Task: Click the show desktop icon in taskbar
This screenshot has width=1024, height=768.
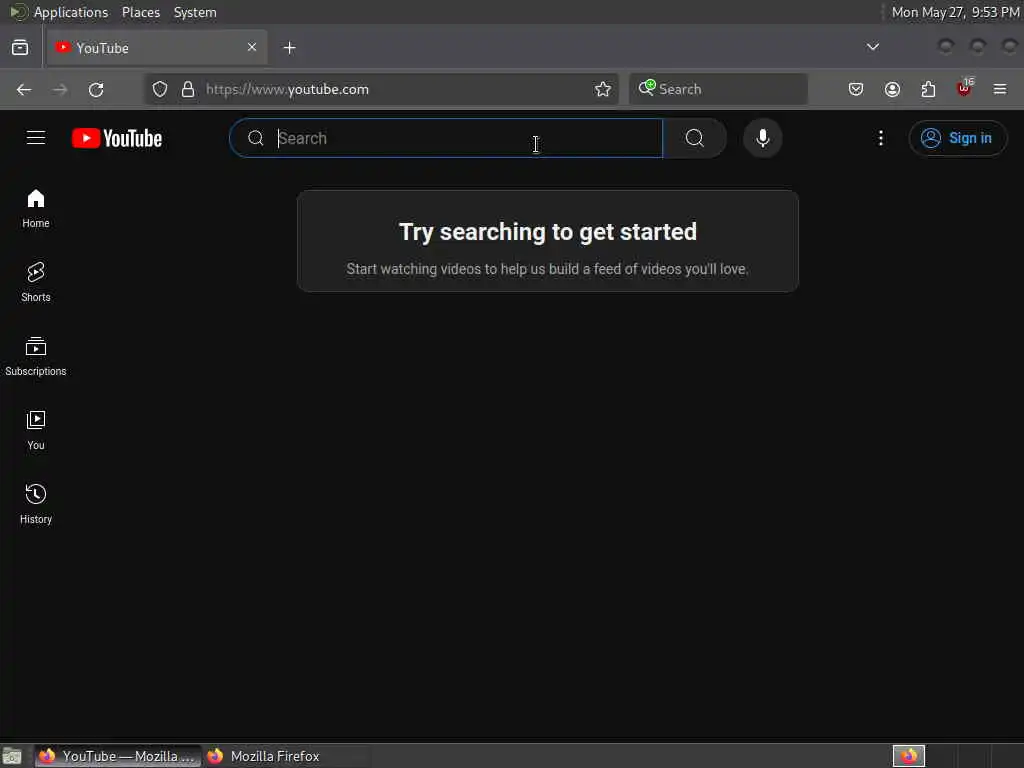Action: click(x=12, y=756)
